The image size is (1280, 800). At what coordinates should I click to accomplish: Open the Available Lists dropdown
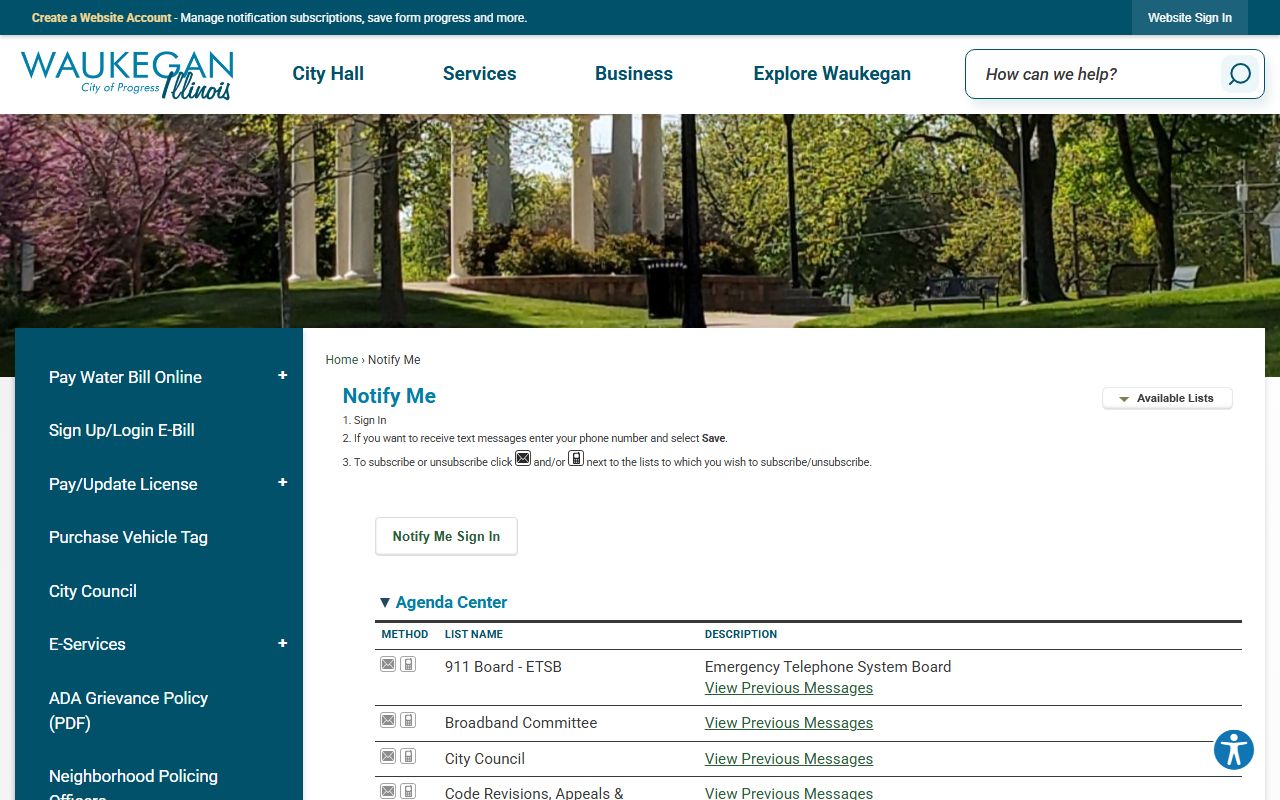pyautogui.click(x=1167, y=398)
